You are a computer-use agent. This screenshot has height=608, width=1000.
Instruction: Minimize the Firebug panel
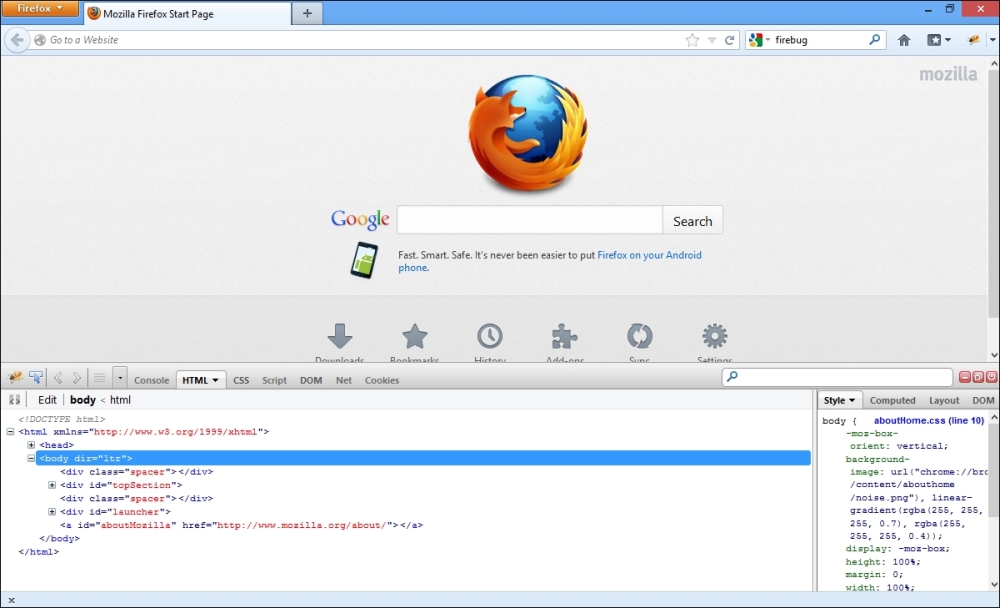(965, 377)
